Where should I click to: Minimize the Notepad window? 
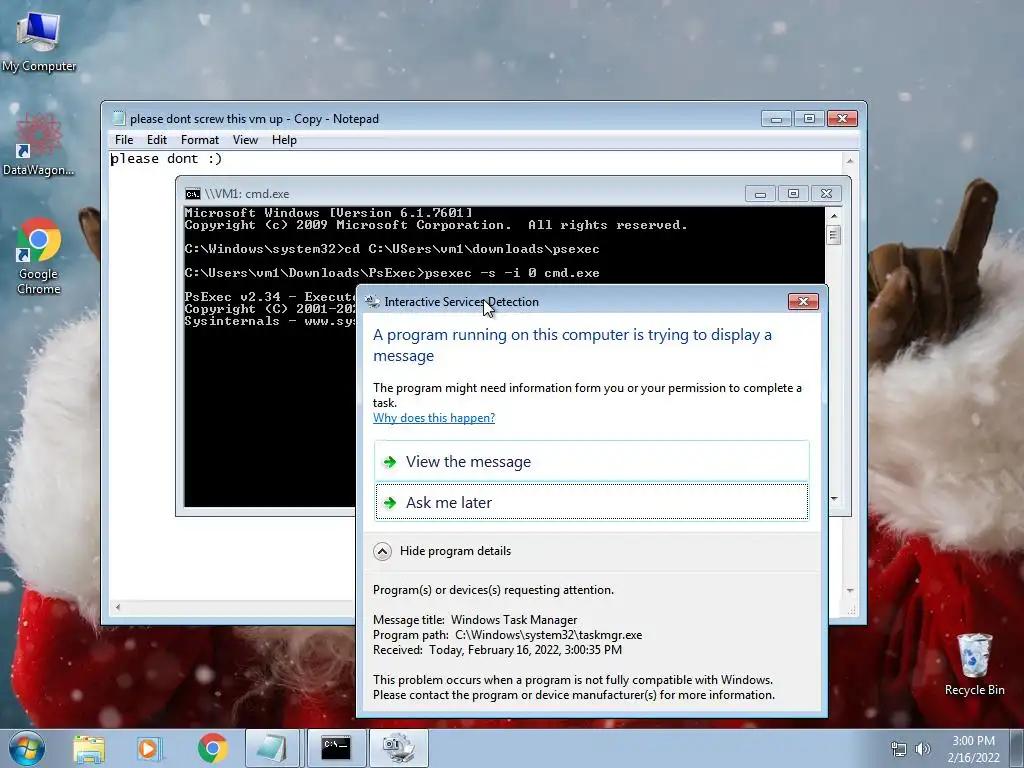776,119
